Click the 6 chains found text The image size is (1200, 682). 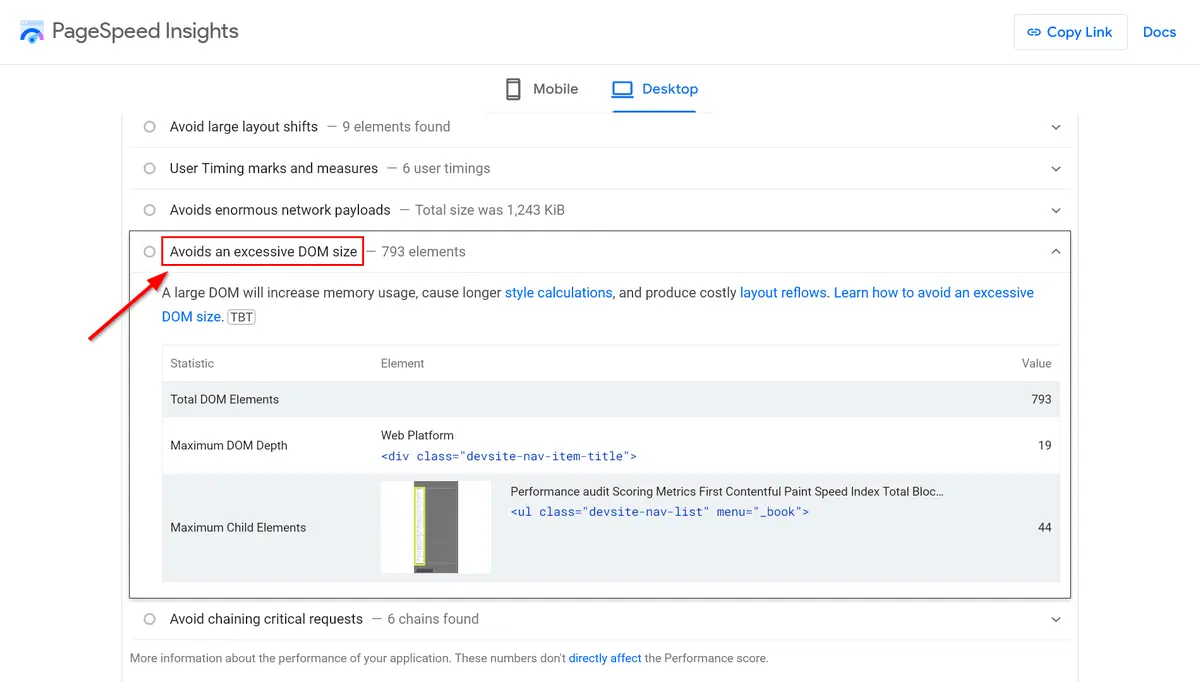pos(433,619)
